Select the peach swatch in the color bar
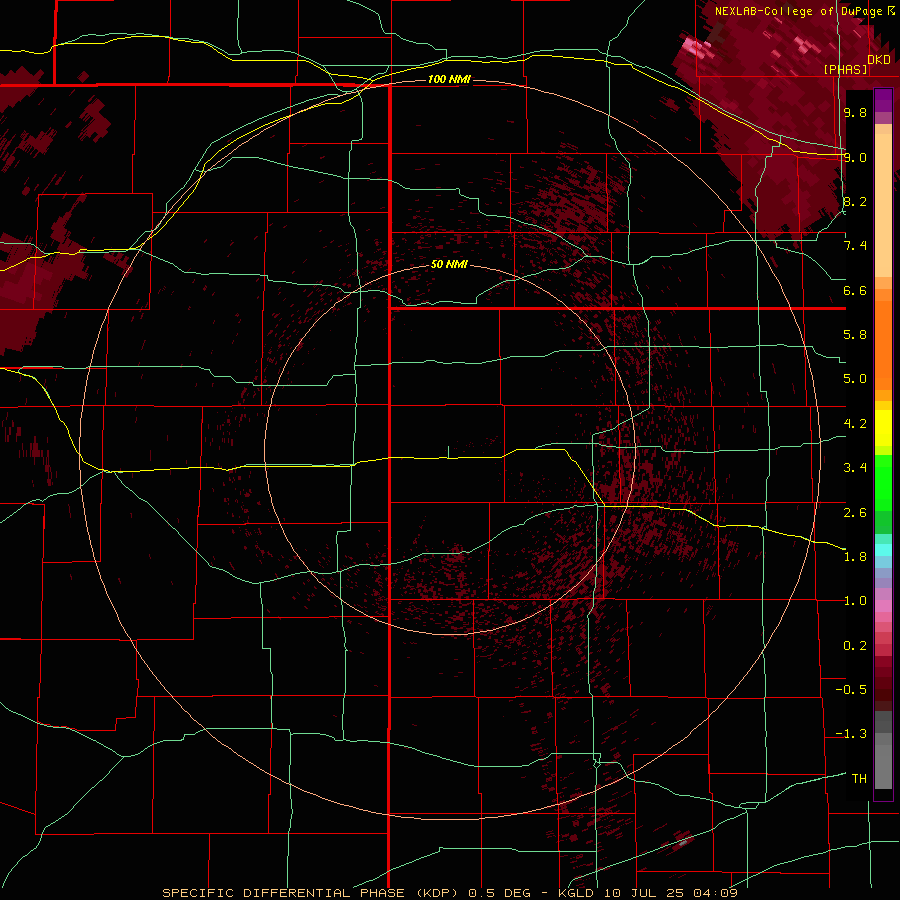The height and width of the screenshot is (900, 900). tap(883, 207)
